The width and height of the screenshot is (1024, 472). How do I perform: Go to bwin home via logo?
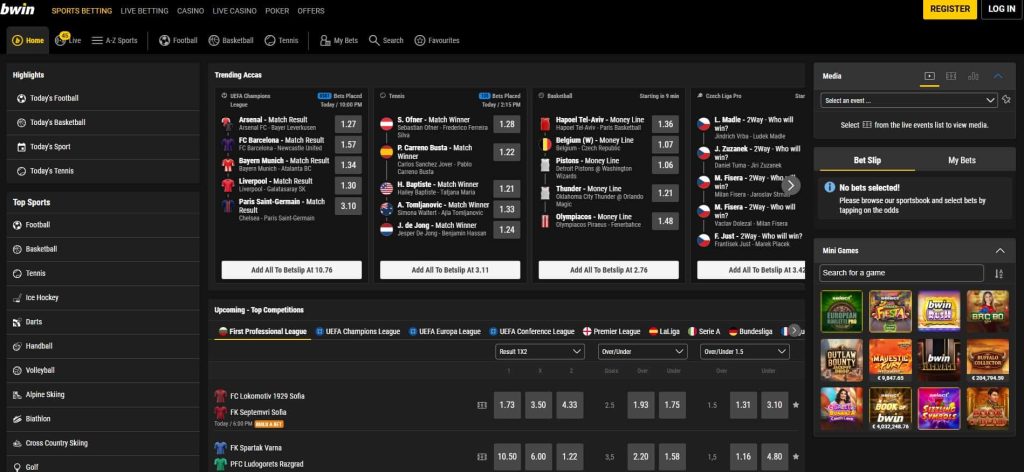[18, 10]
